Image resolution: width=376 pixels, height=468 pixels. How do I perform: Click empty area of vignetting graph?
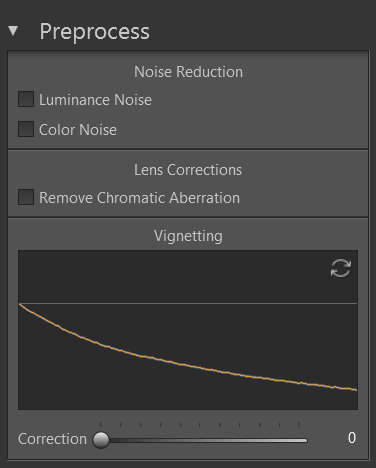click(167, 277)
